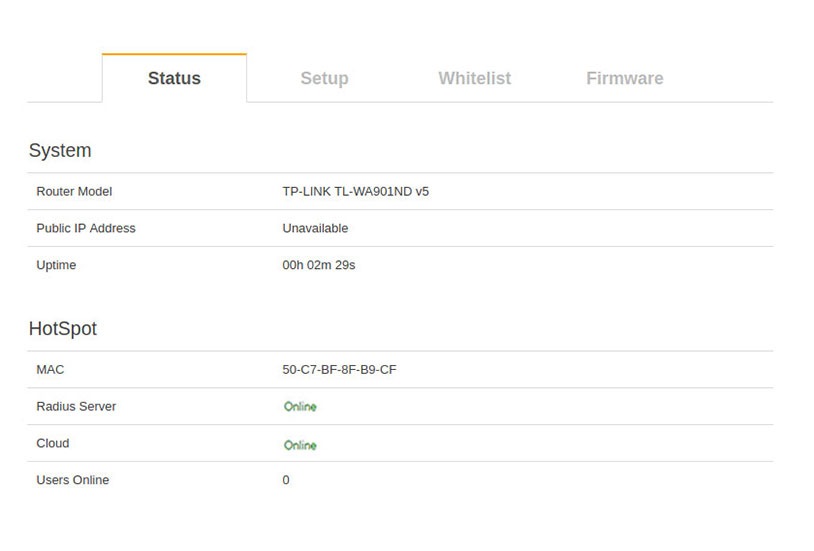The width and height of the screenshot is (814, 551).
Task: Click the Uptime label
Action: [56, 265]
